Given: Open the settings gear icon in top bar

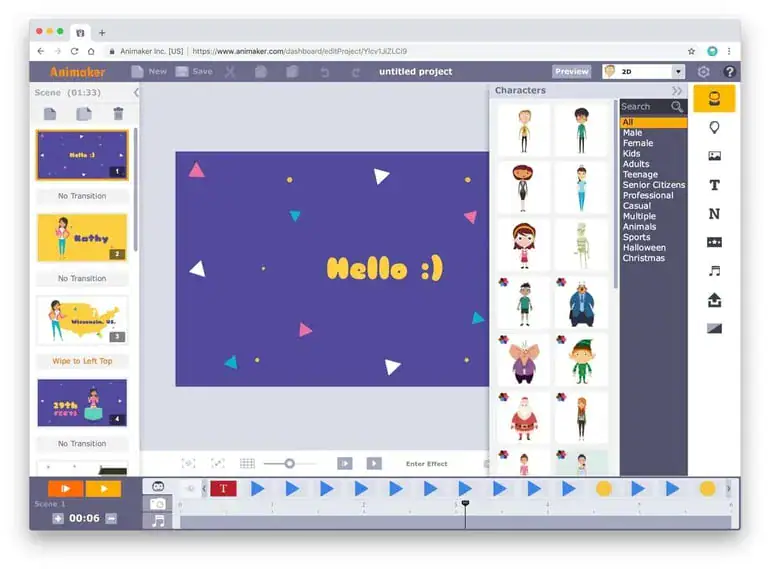Looking at the screenshot, I should coord(704,72).
